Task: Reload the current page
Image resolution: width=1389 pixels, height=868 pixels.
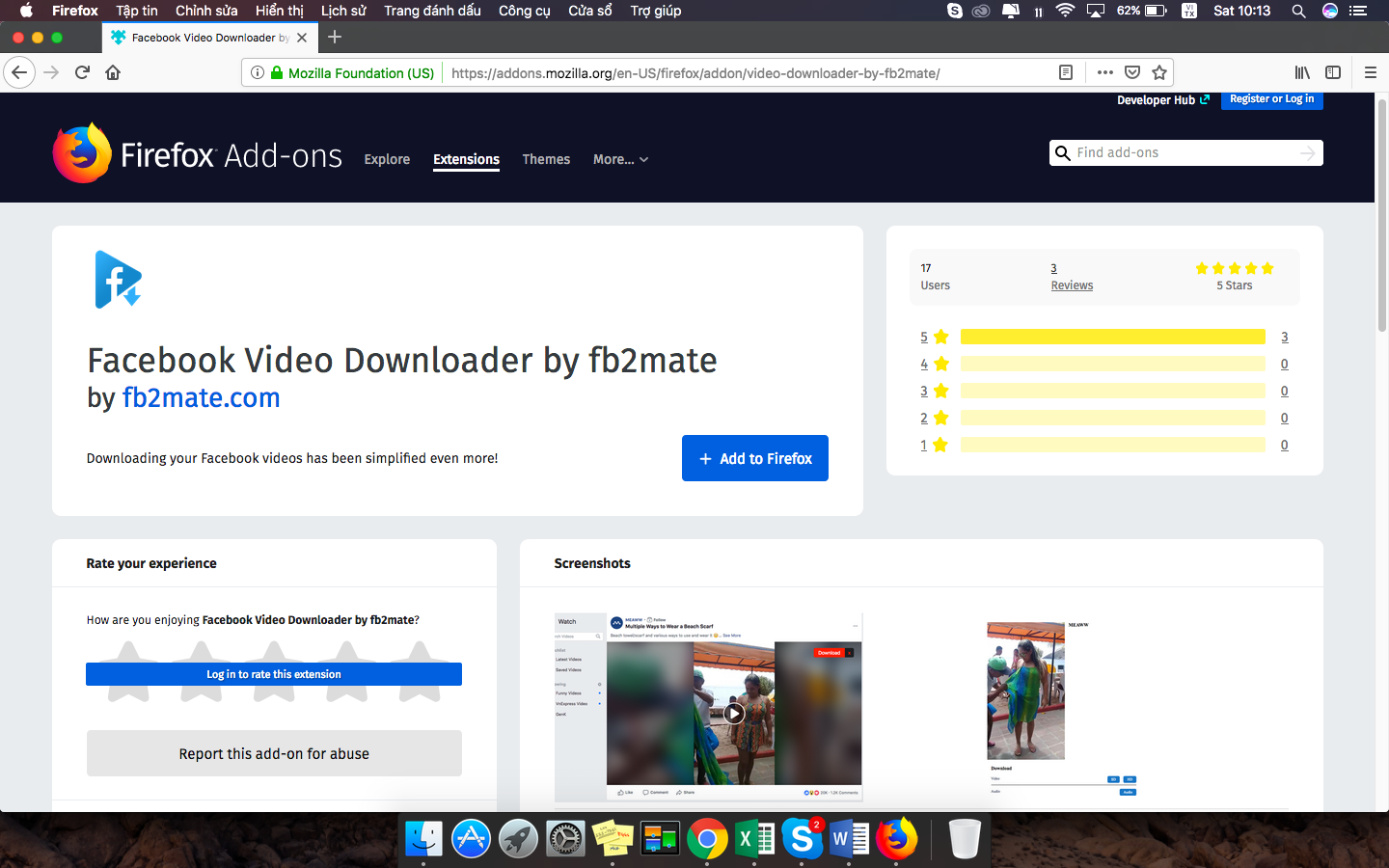Action: coord(82,72)
